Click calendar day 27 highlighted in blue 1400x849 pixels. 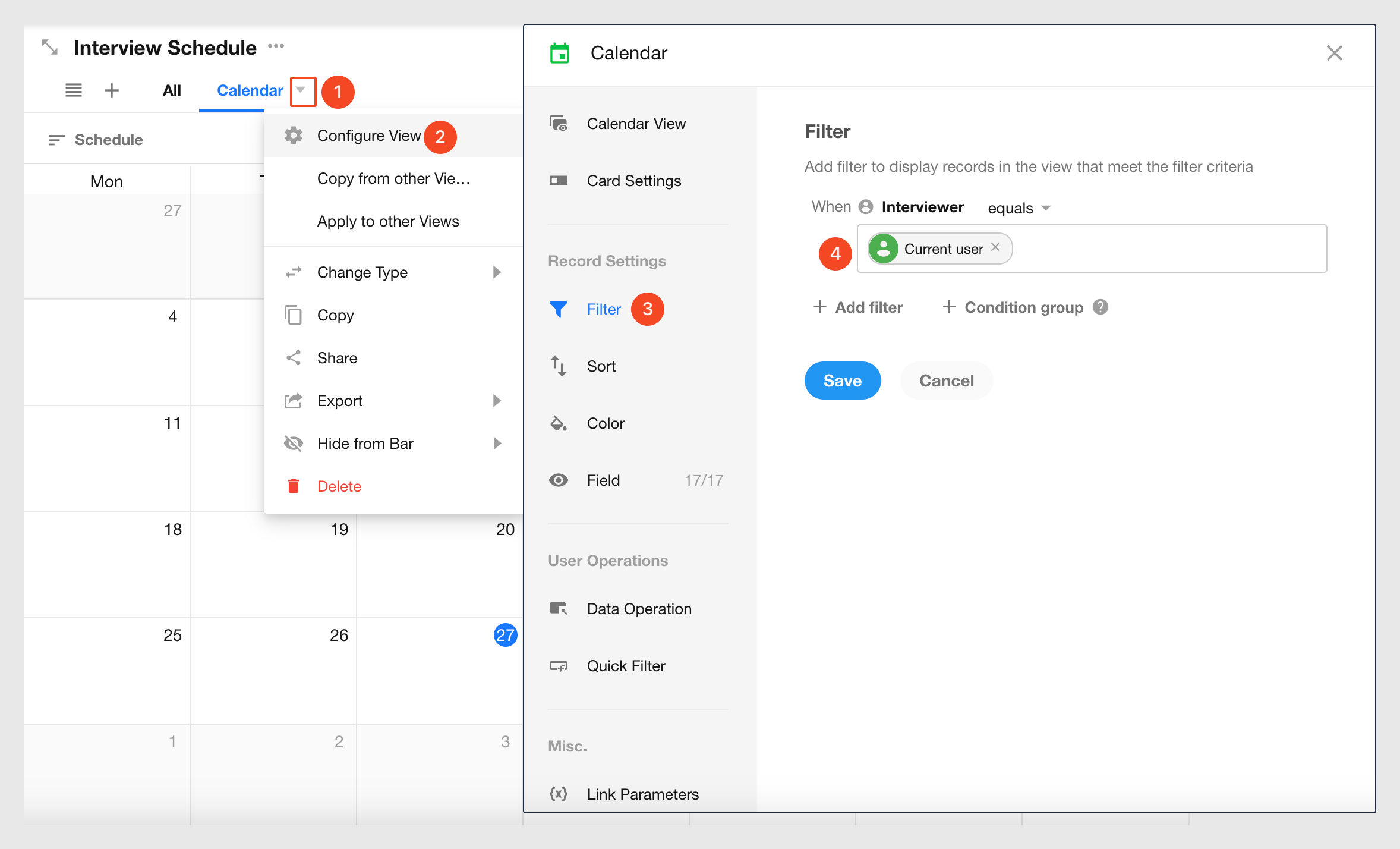[505, 635]
